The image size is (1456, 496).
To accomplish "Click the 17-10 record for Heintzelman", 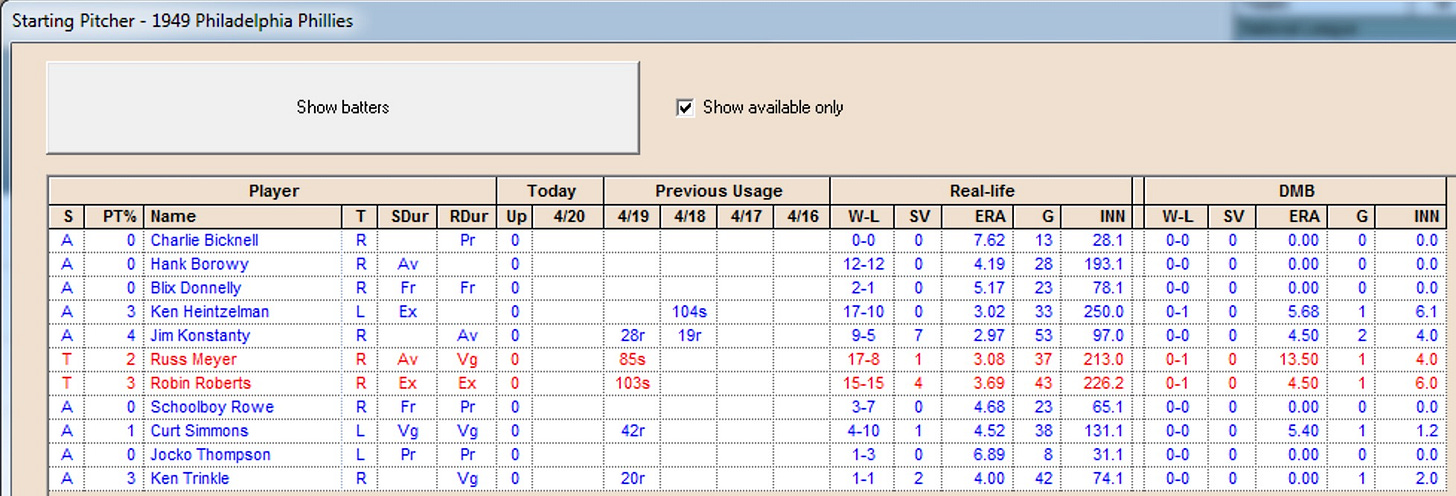I will 862,312.
